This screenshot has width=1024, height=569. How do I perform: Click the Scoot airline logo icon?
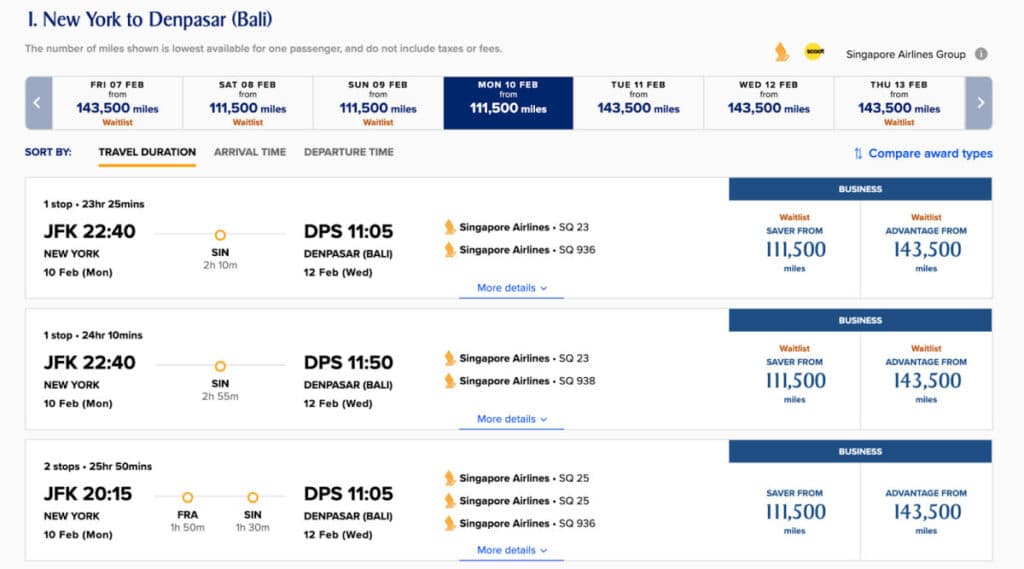[813, 52]
